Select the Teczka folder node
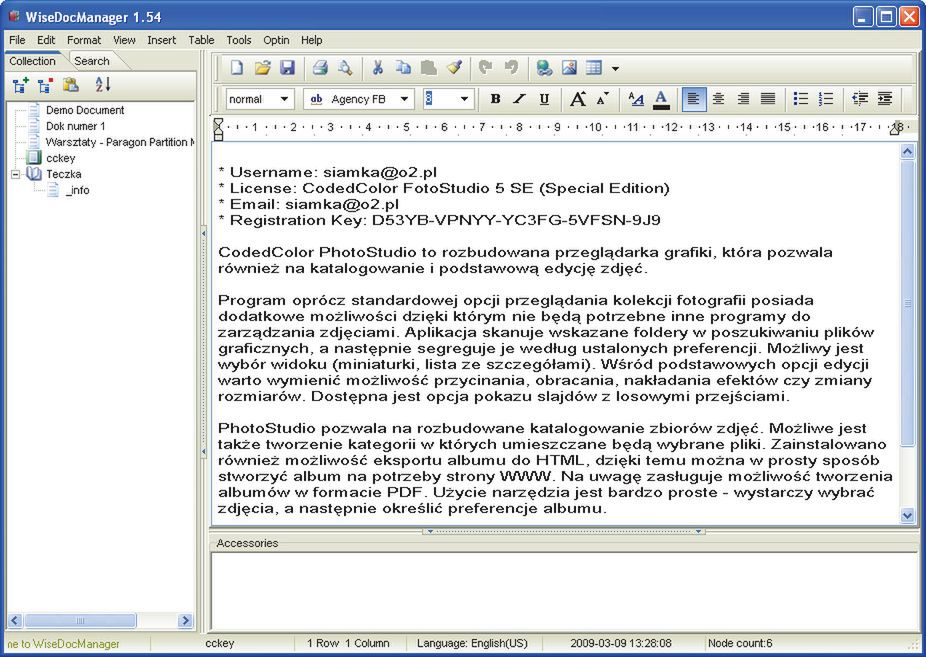This screenshot has height=657, width=926. (x=64, y=174)
